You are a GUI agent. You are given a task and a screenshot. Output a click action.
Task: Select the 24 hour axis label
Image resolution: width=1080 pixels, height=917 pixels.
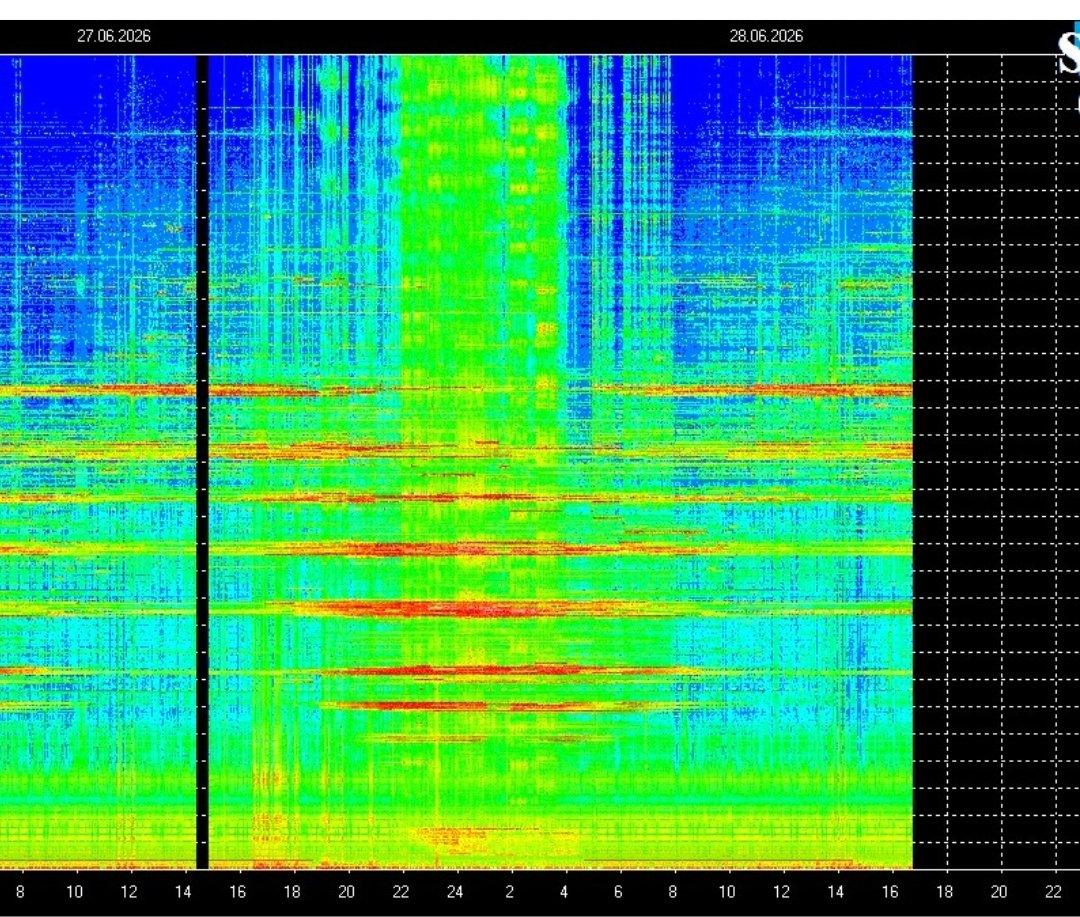tap(455, 892)
